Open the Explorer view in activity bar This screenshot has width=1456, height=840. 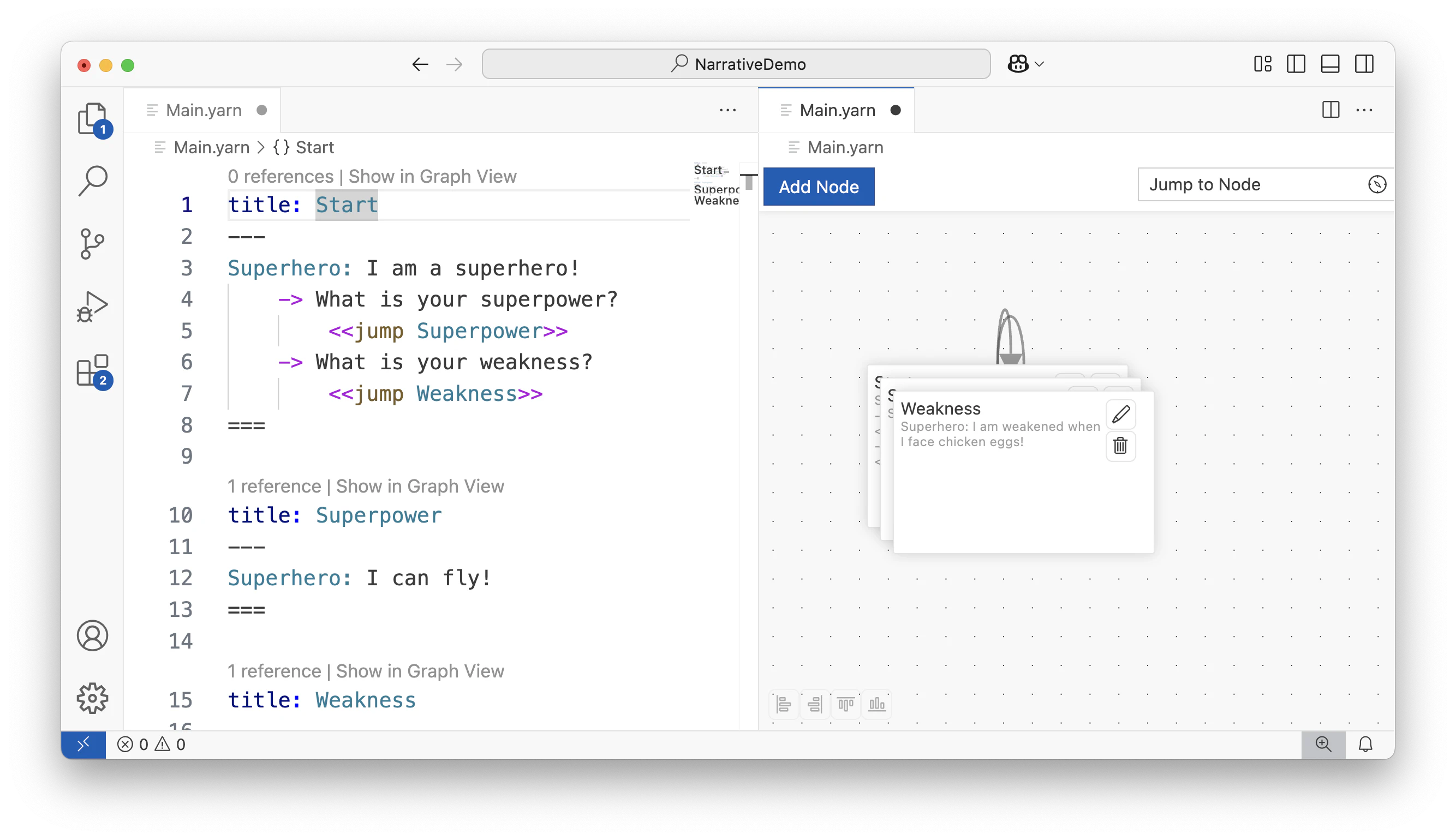click(x=92, y=119)
